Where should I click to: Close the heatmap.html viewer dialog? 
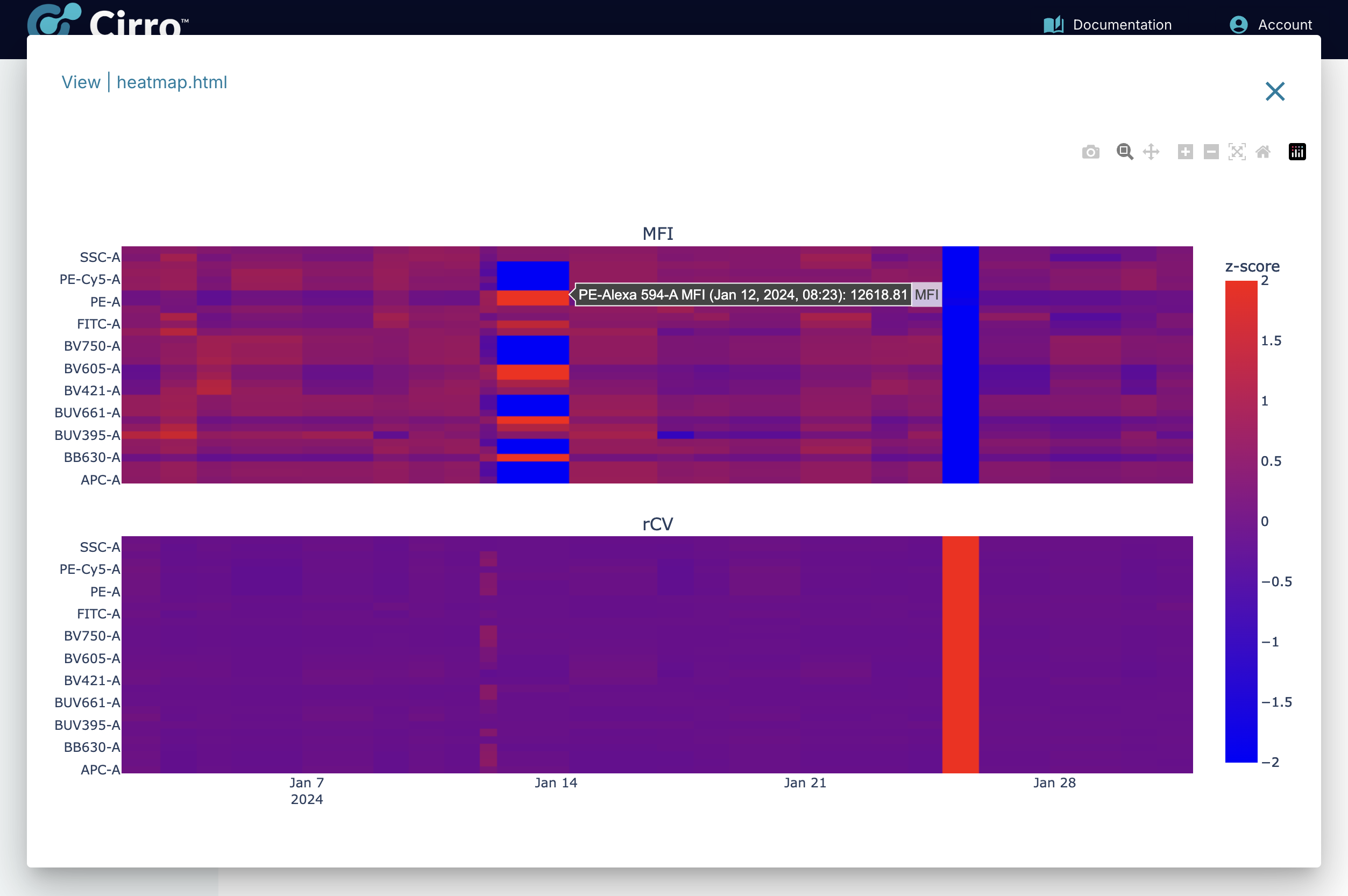point(1275,91)
